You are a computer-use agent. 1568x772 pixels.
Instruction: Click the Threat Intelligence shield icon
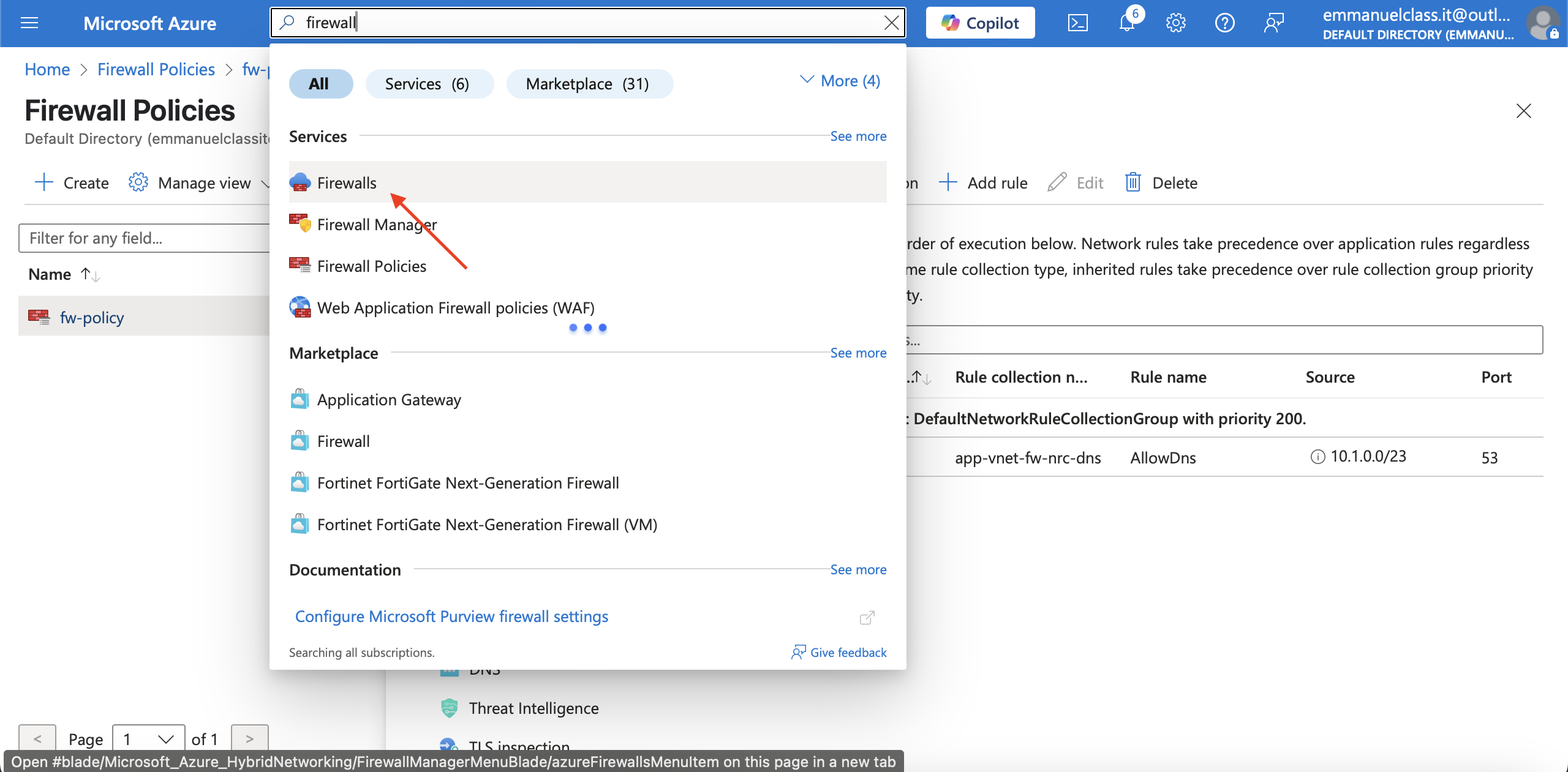coord(450,708)
